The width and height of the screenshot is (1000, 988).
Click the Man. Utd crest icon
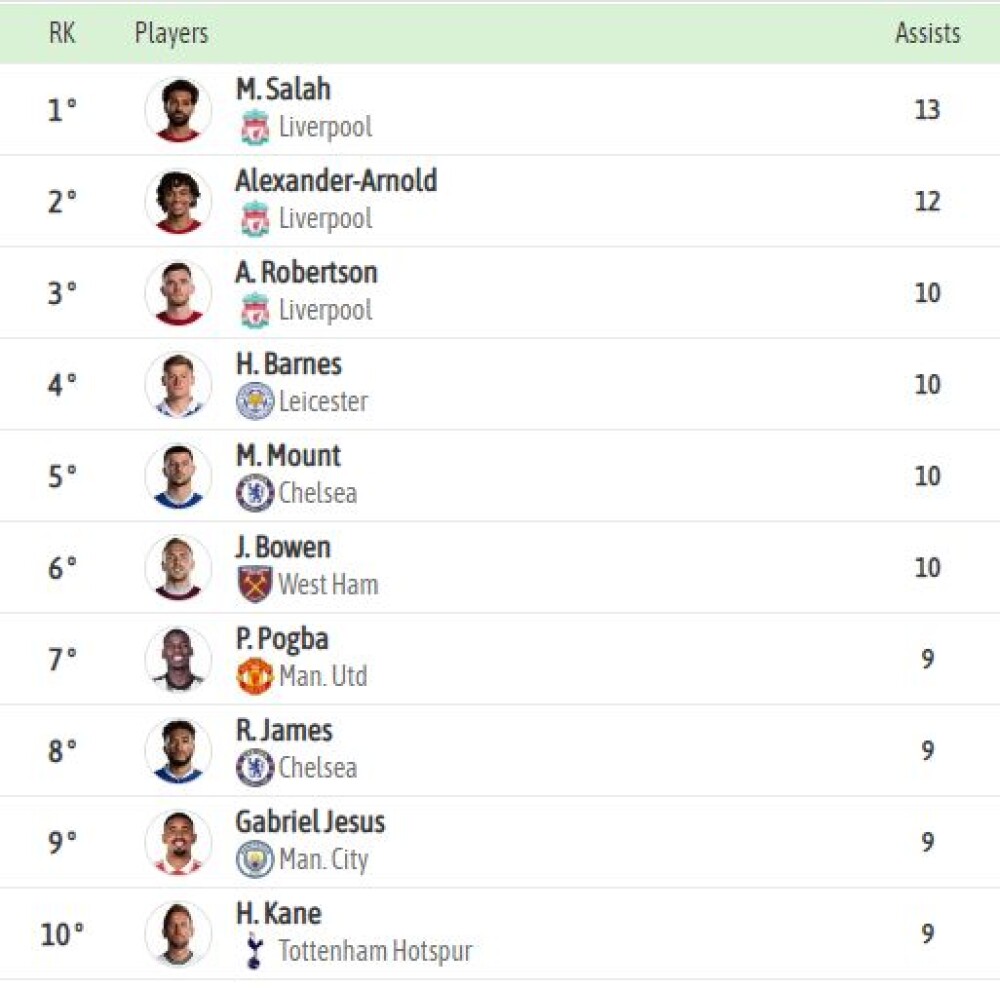(255, 676)
